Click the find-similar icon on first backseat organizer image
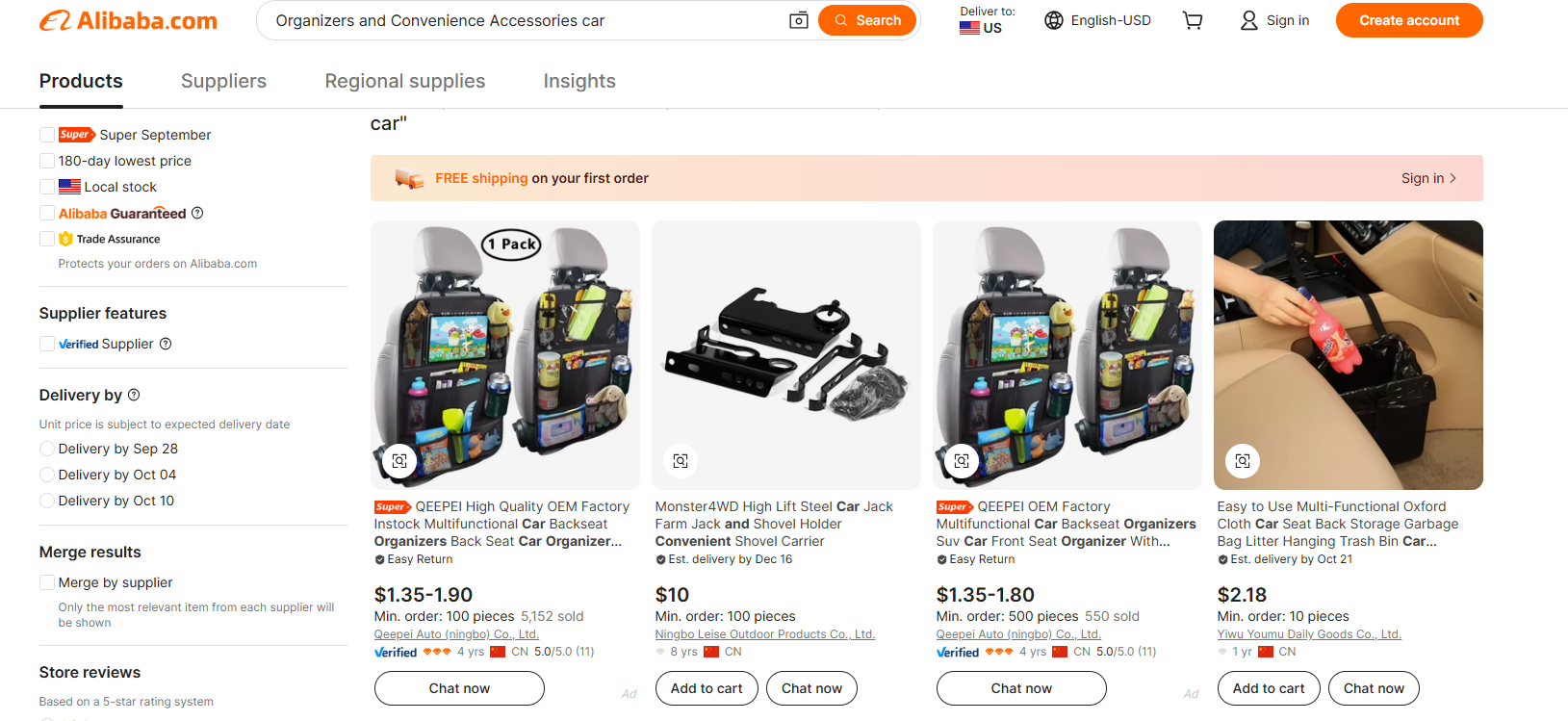Screen dimensions: 1568x721 pyautogui.click(x=399, y=461)
